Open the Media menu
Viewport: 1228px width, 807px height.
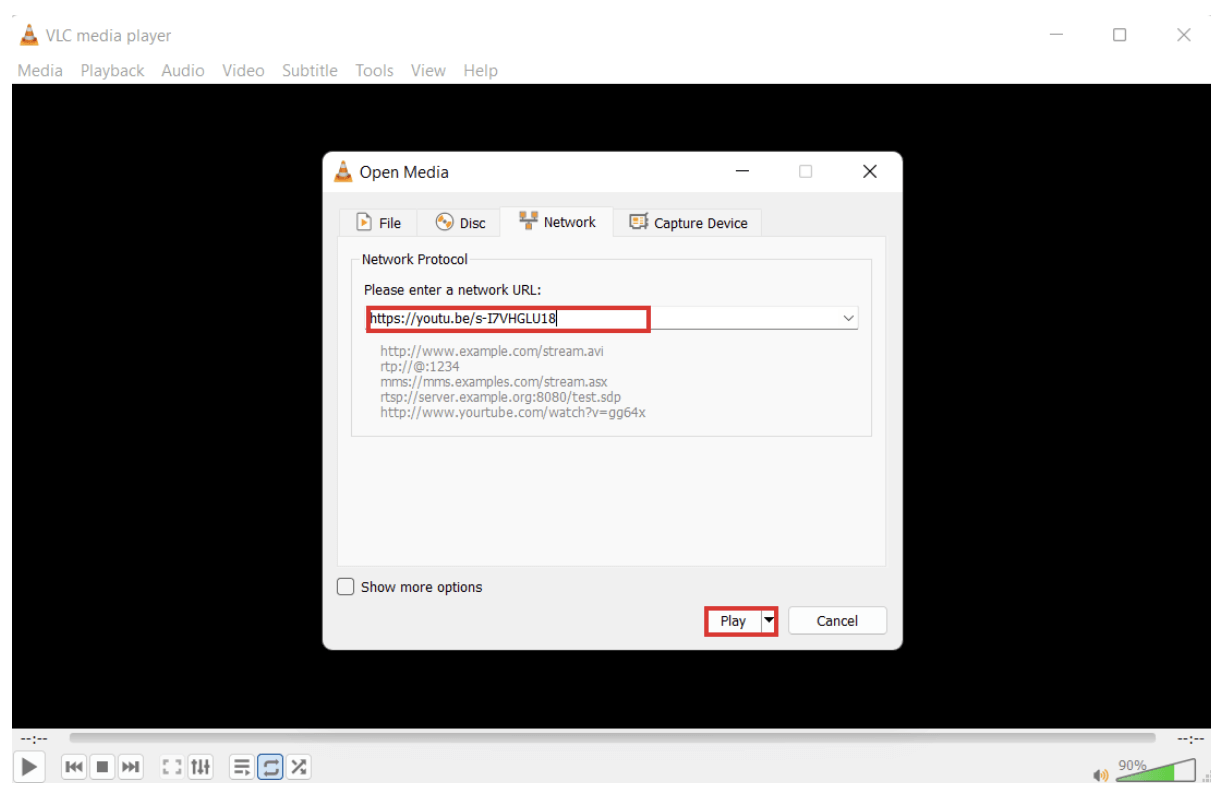[40, 71]
